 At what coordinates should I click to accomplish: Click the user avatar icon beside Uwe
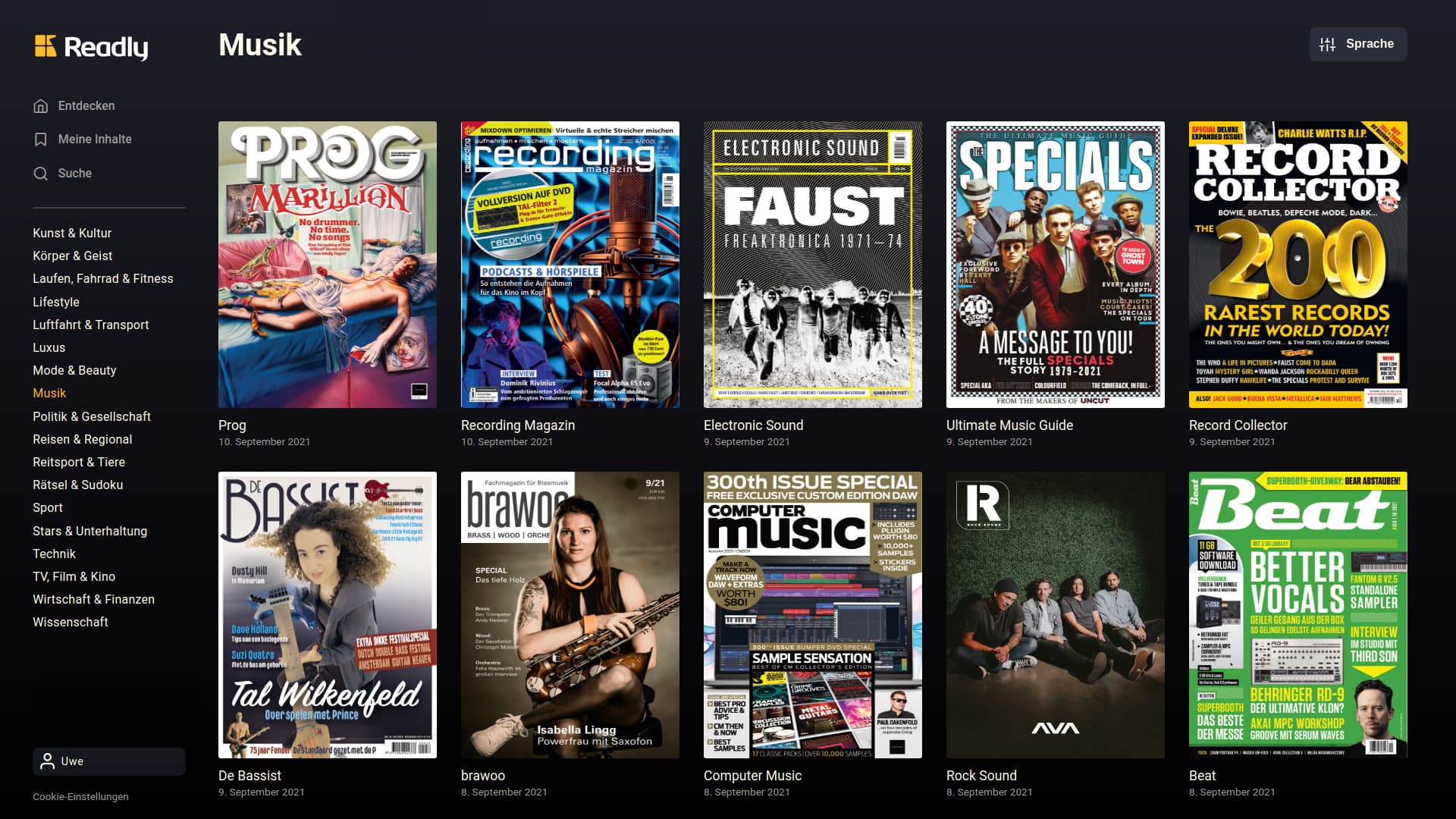coord(47,761)
